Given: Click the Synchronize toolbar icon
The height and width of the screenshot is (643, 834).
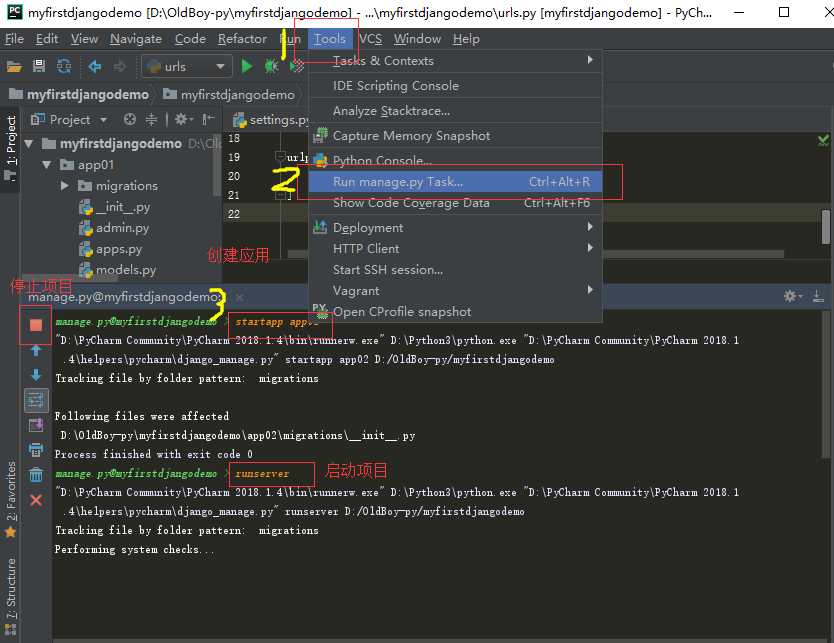Looking at the screenshot, I should (64, 66).
